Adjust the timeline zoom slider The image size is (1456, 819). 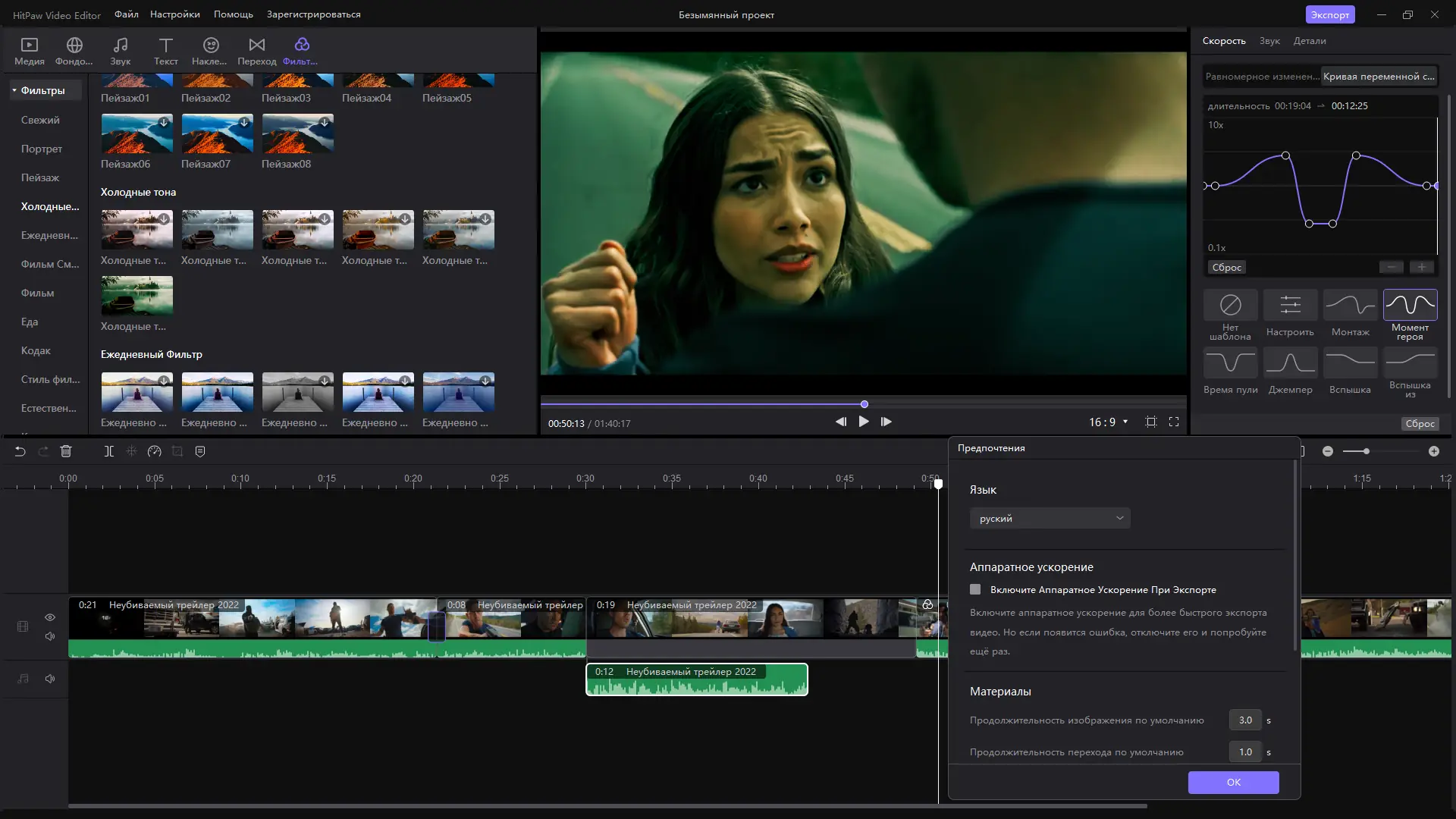pos(1366,451)
